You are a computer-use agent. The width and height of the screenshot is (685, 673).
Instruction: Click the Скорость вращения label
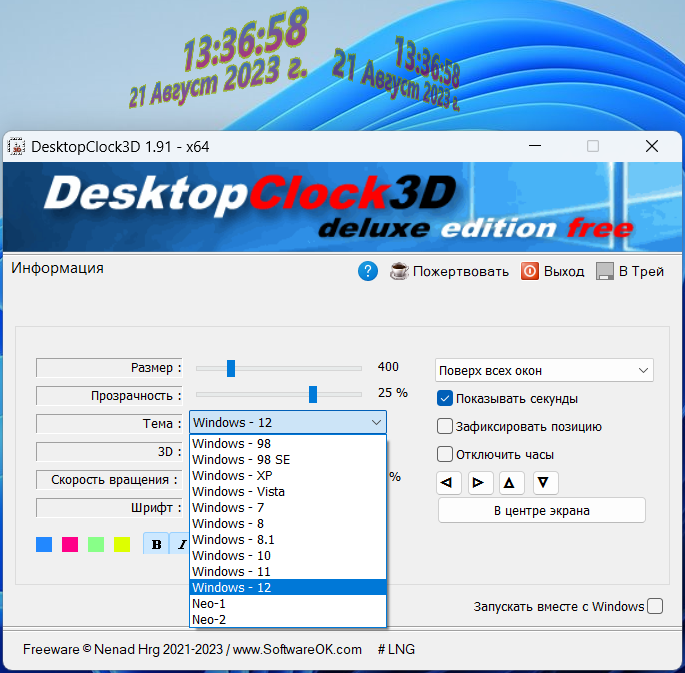pyautogui.click(x=109, y=480)
